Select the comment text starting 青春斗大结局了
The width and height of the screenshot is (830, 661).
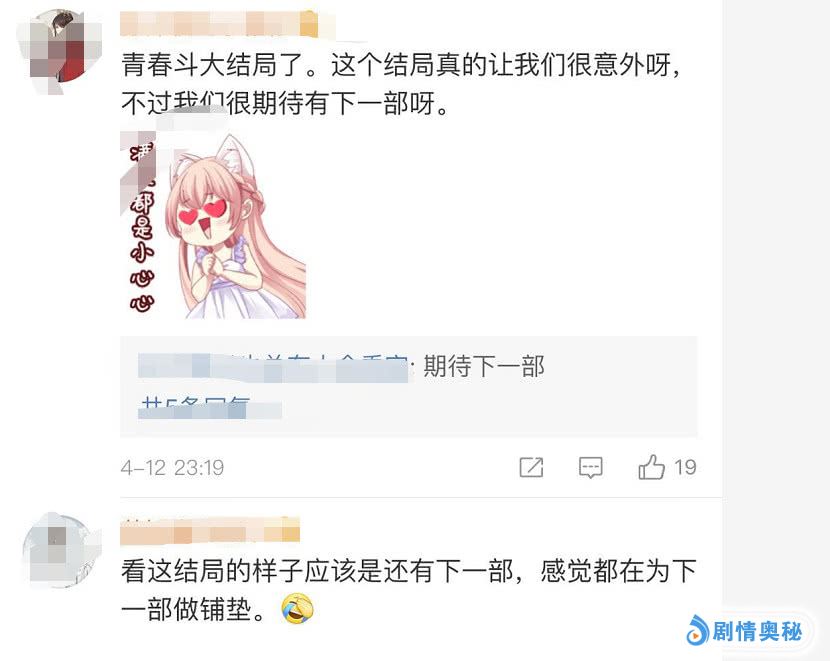(401, 84)
